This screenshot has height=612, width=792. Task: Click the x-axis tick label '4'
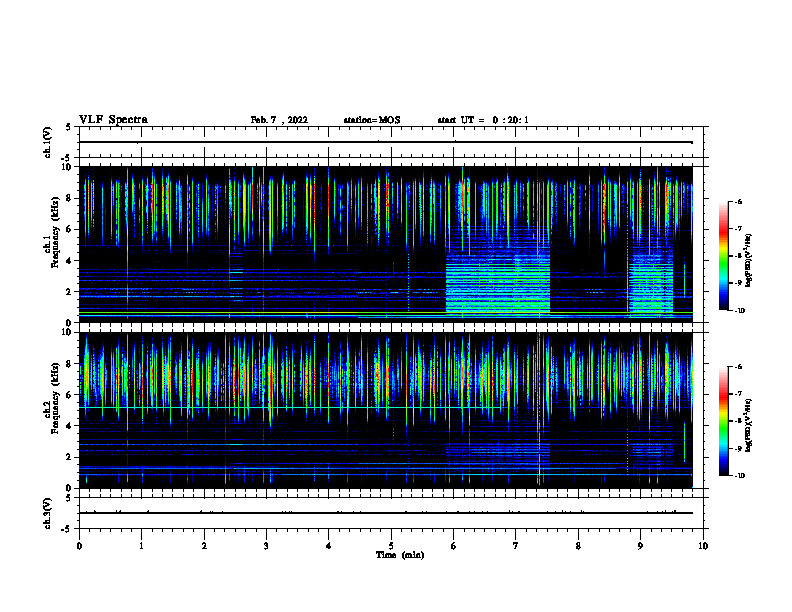[329, 546]
